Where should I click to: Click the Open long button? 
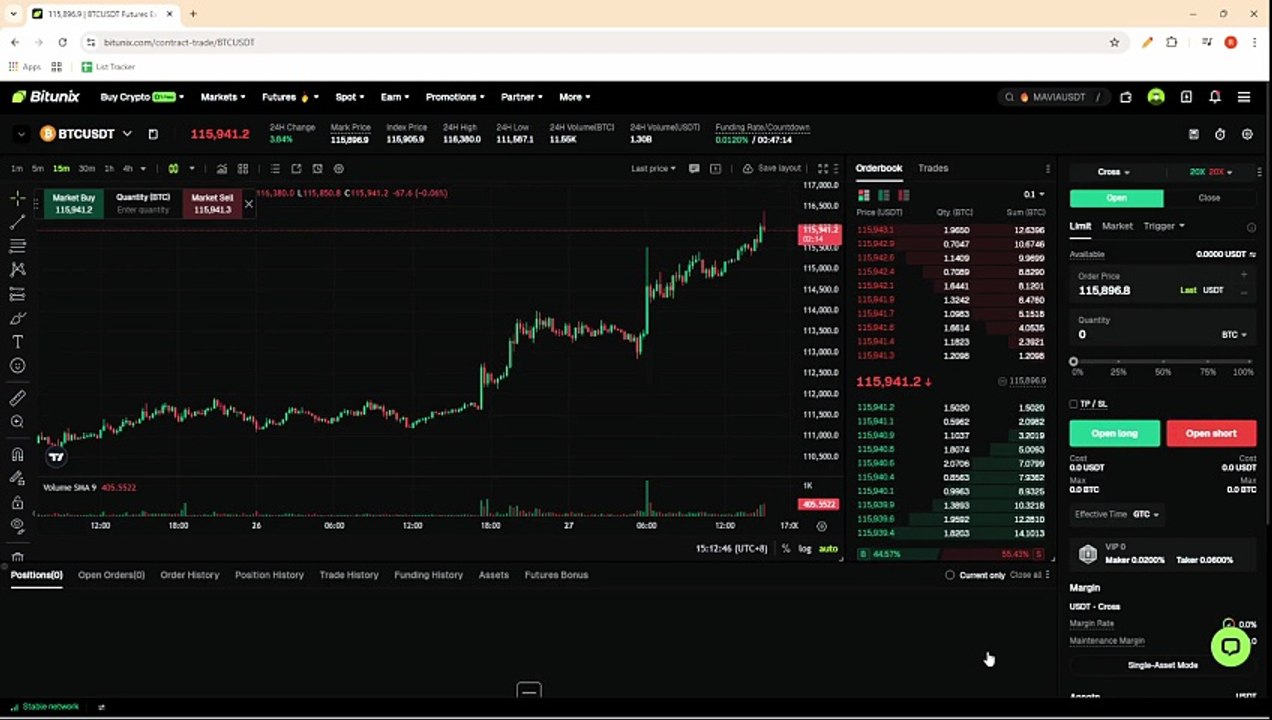tap(1114, 434)
